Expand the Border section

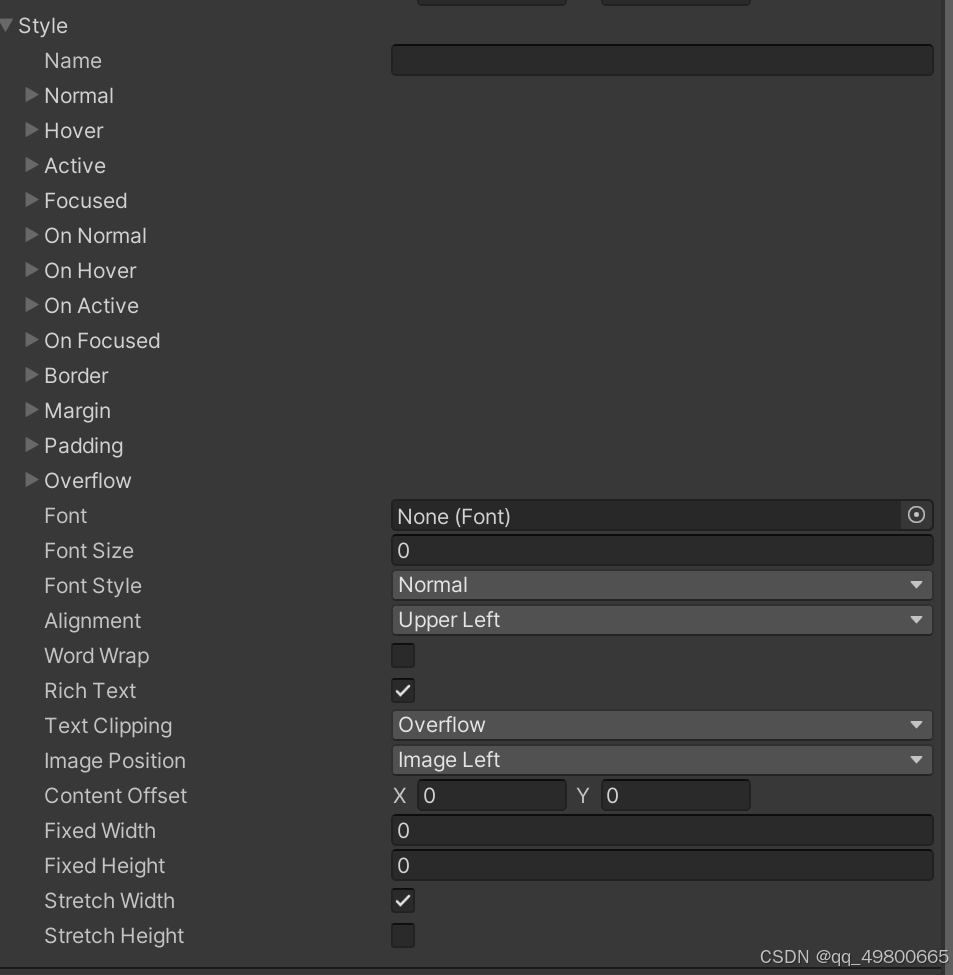(31, 375)
